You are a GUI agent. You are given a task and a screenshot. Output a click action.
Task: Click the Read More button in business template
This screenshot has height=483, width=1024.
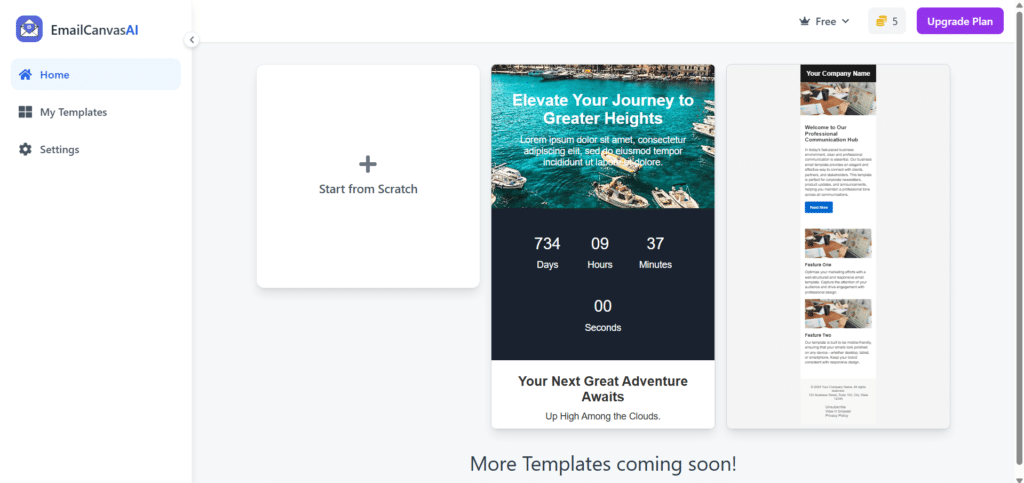[x=819, y=208]
